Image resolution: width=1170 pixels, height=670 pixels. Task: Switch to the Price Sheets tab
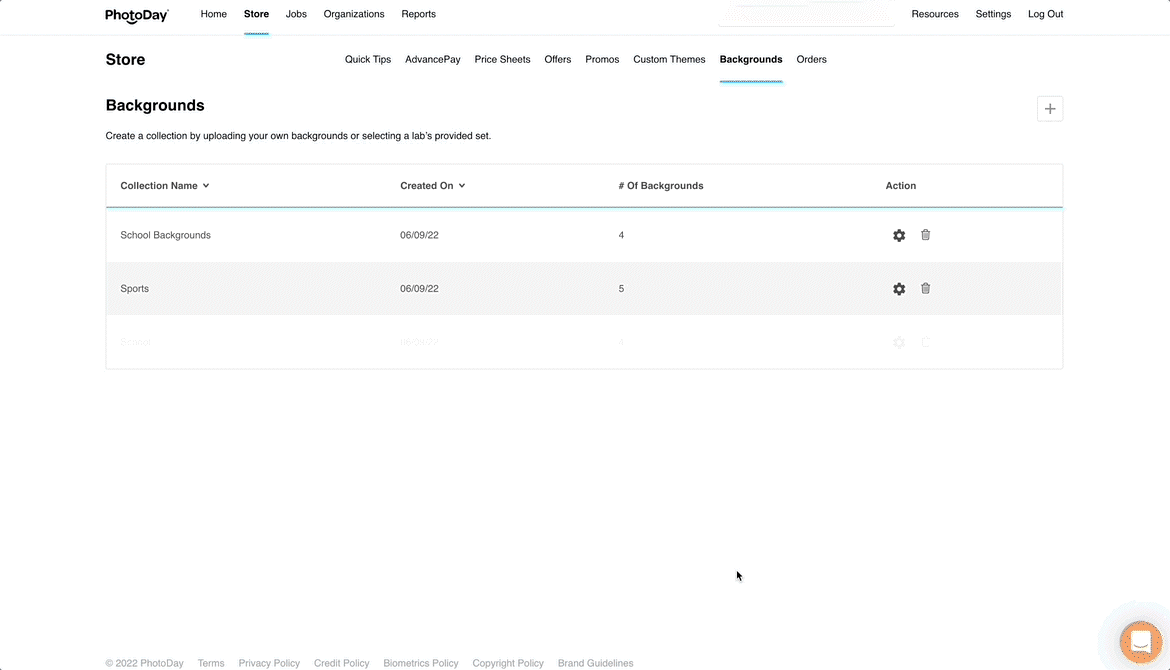(502, 59)
